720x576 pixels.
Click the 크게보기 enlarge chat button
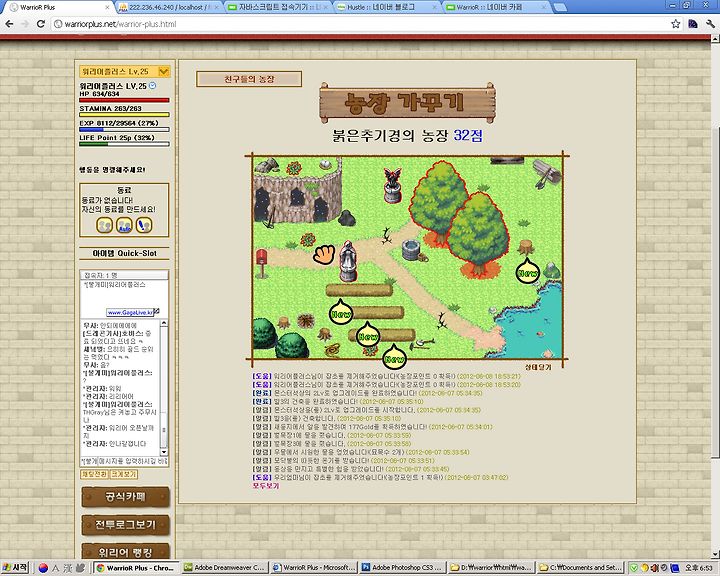pyautogui.click(x=124, y=474)
